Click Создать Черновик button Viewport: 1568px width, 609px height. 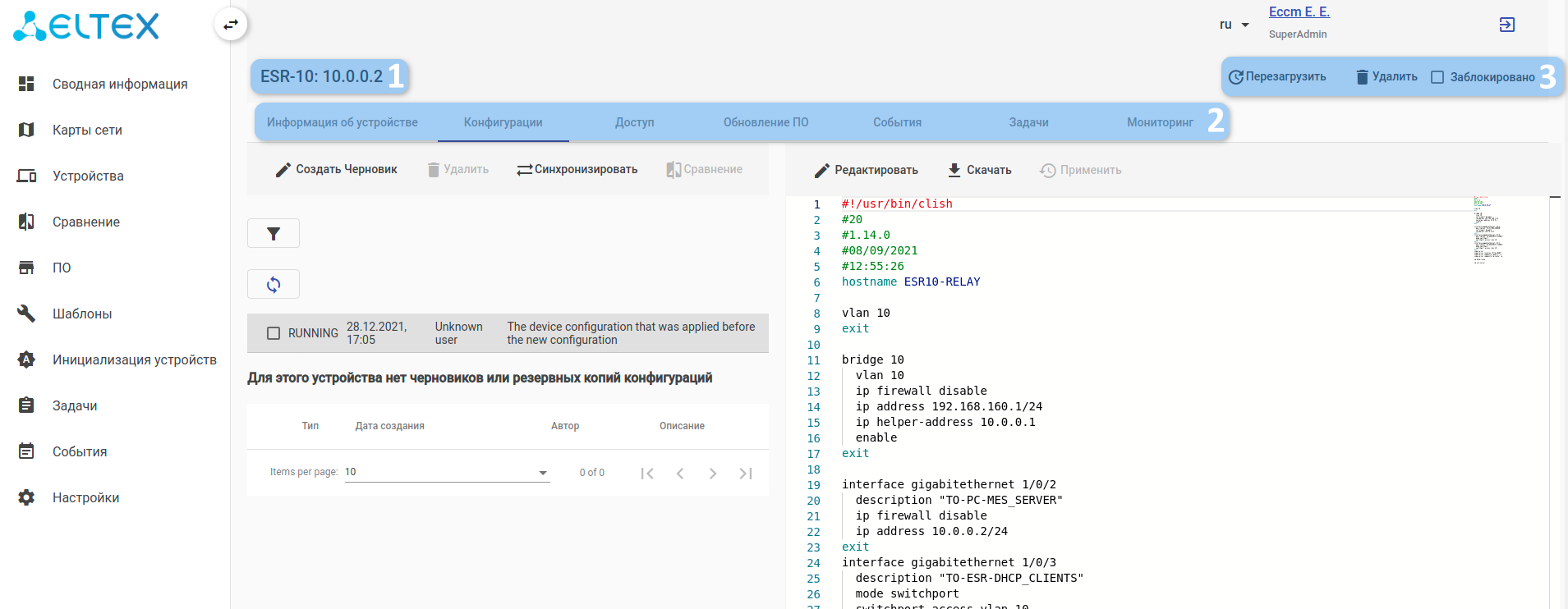tap(336, 169)
